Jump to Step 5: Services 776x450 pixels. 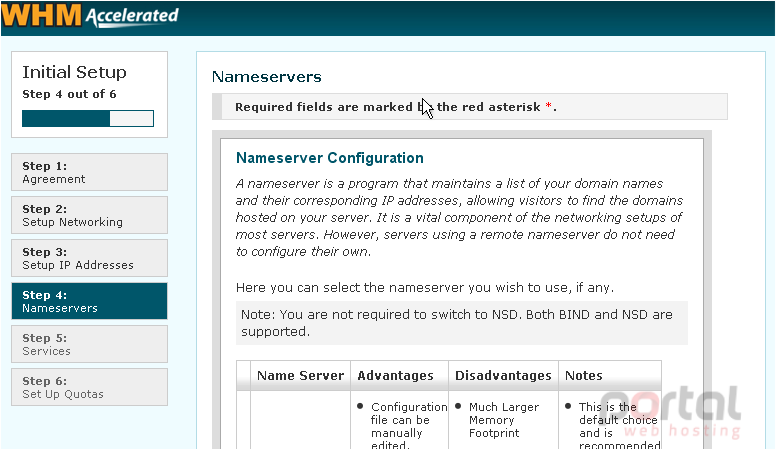tap(90, 344)
